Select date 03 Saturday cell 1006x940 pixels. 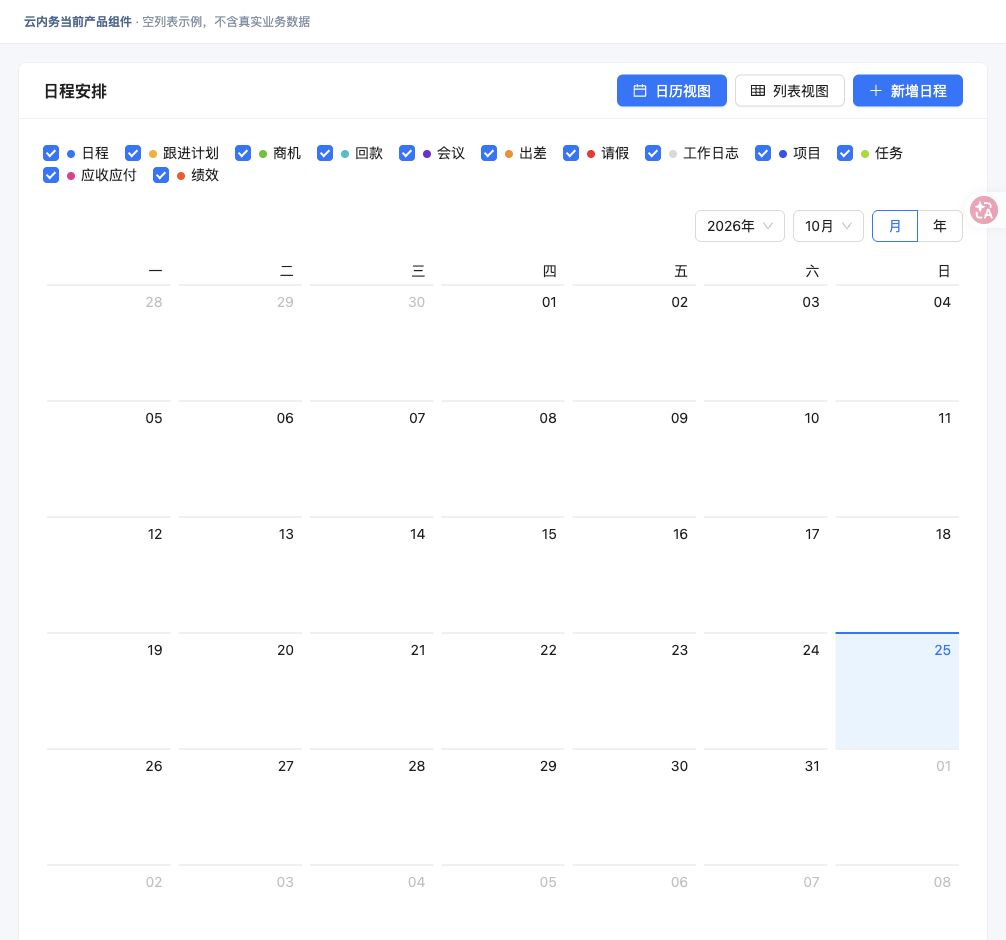(x=765, y=343)
